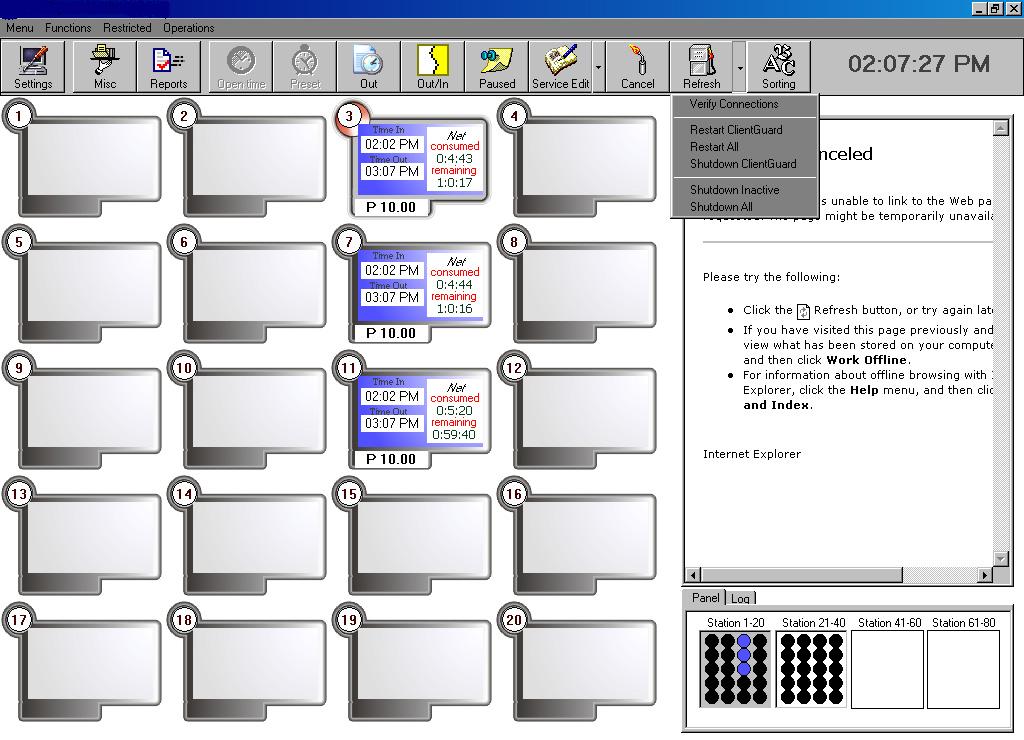Select station 17 monitor
Image resolution: width=1024 pixels, height=740 pixels.
(x=82, y=662)
